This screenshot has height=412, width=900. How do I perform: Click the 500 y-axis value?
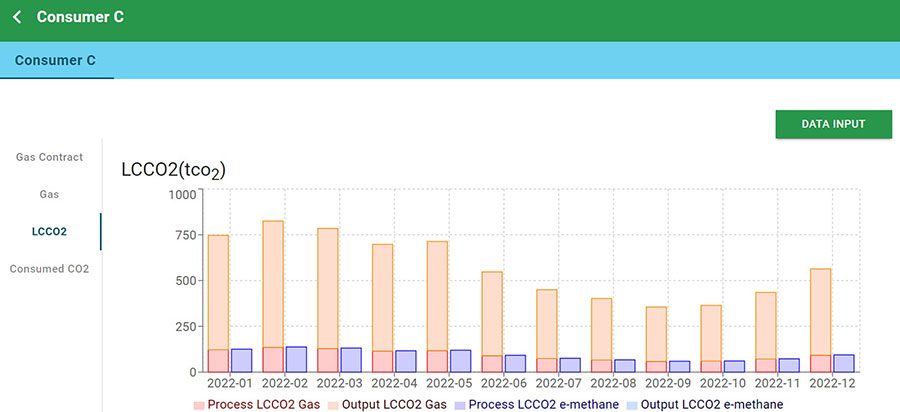tap(186, 281)
